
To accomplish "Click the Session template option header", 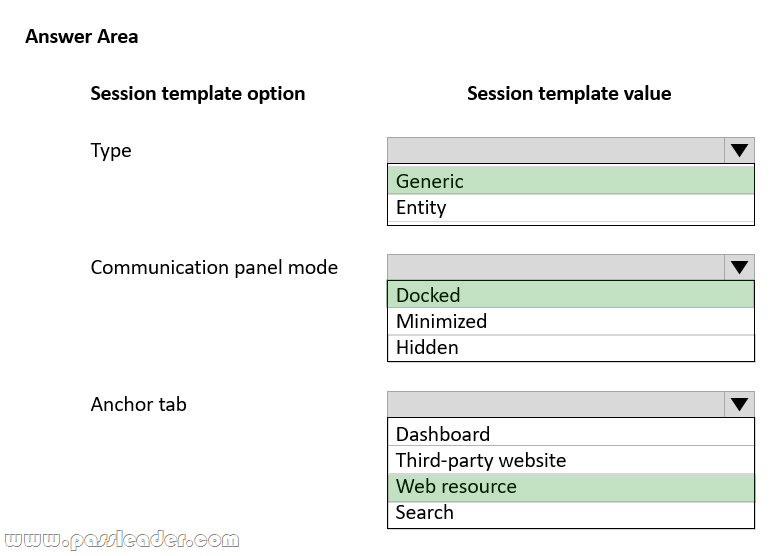I will point(198,94).
